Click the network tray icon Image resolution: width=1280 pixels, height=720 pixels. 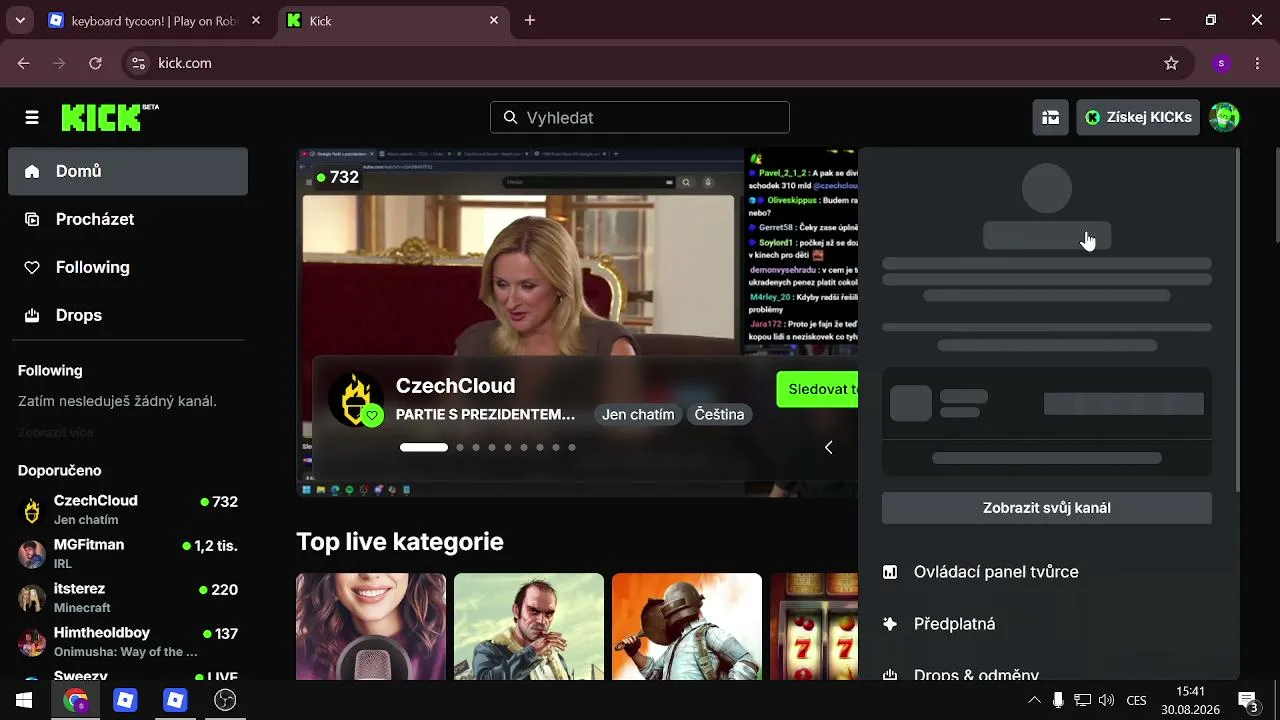(1082, 700)
